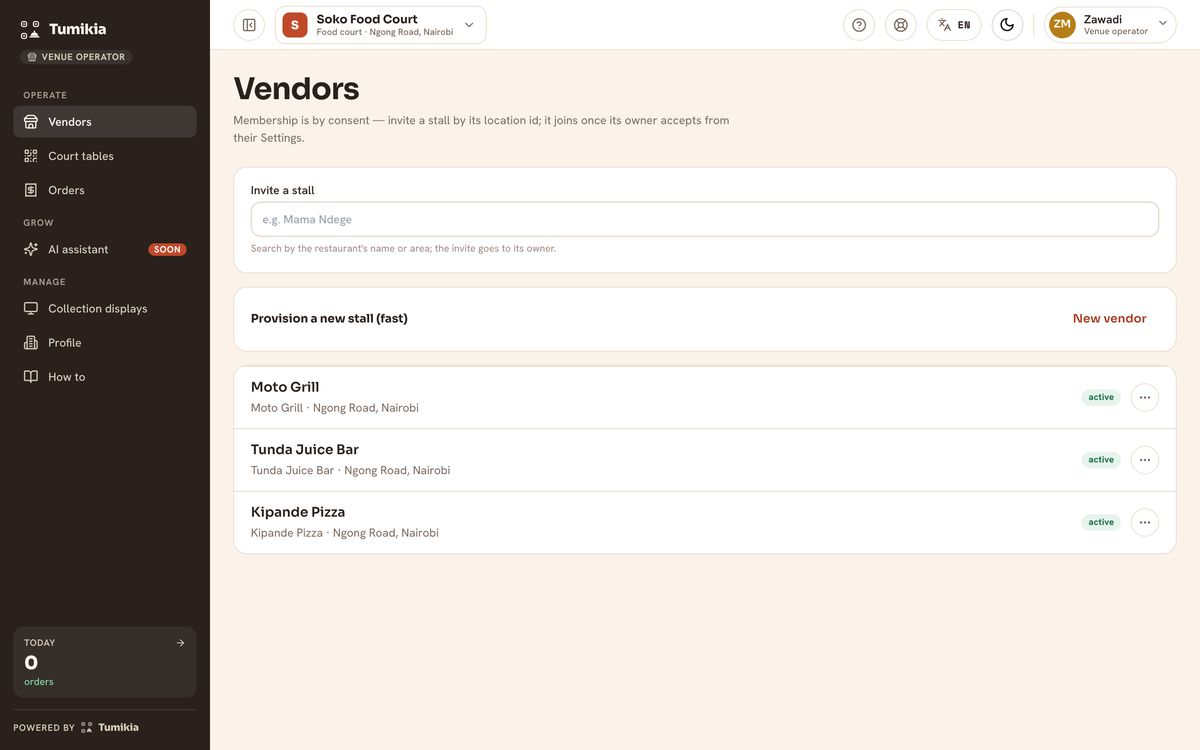Click the Tumikia logo icon in sidebar
The width and height of the screenshot is (1200, 750).
30,29
